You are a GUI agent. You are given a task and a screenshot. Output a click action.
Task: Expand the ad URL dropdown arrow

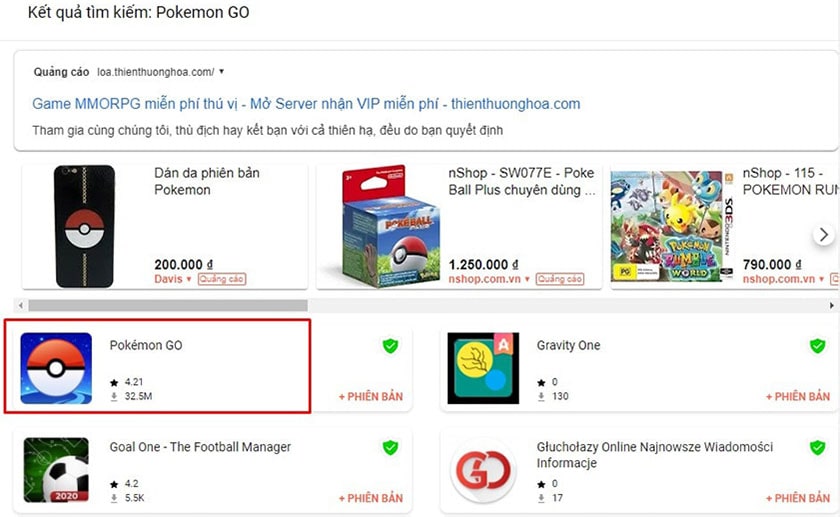pos(222,71)
